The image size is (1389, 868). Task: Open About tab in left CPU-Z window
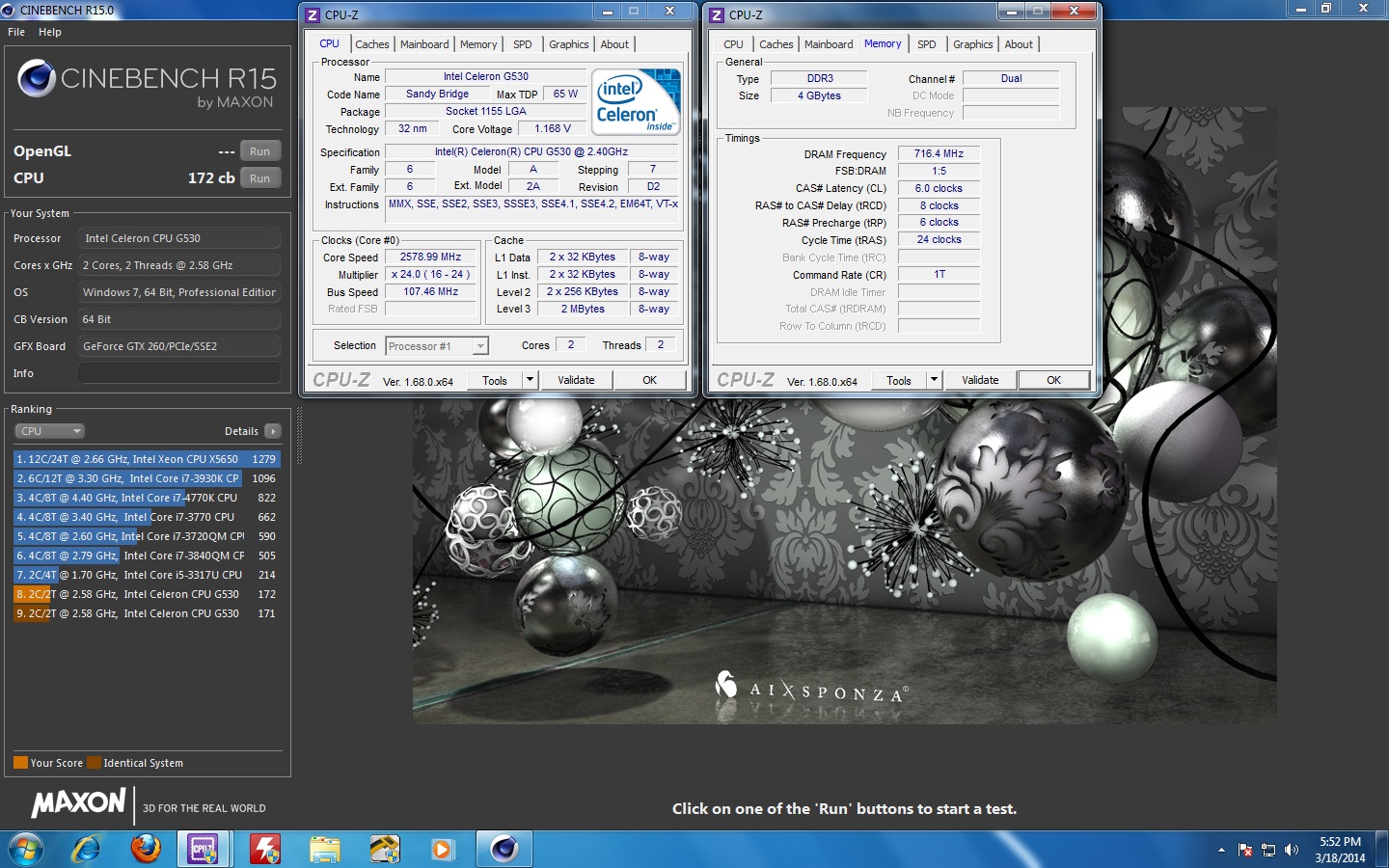pos(614,44)
